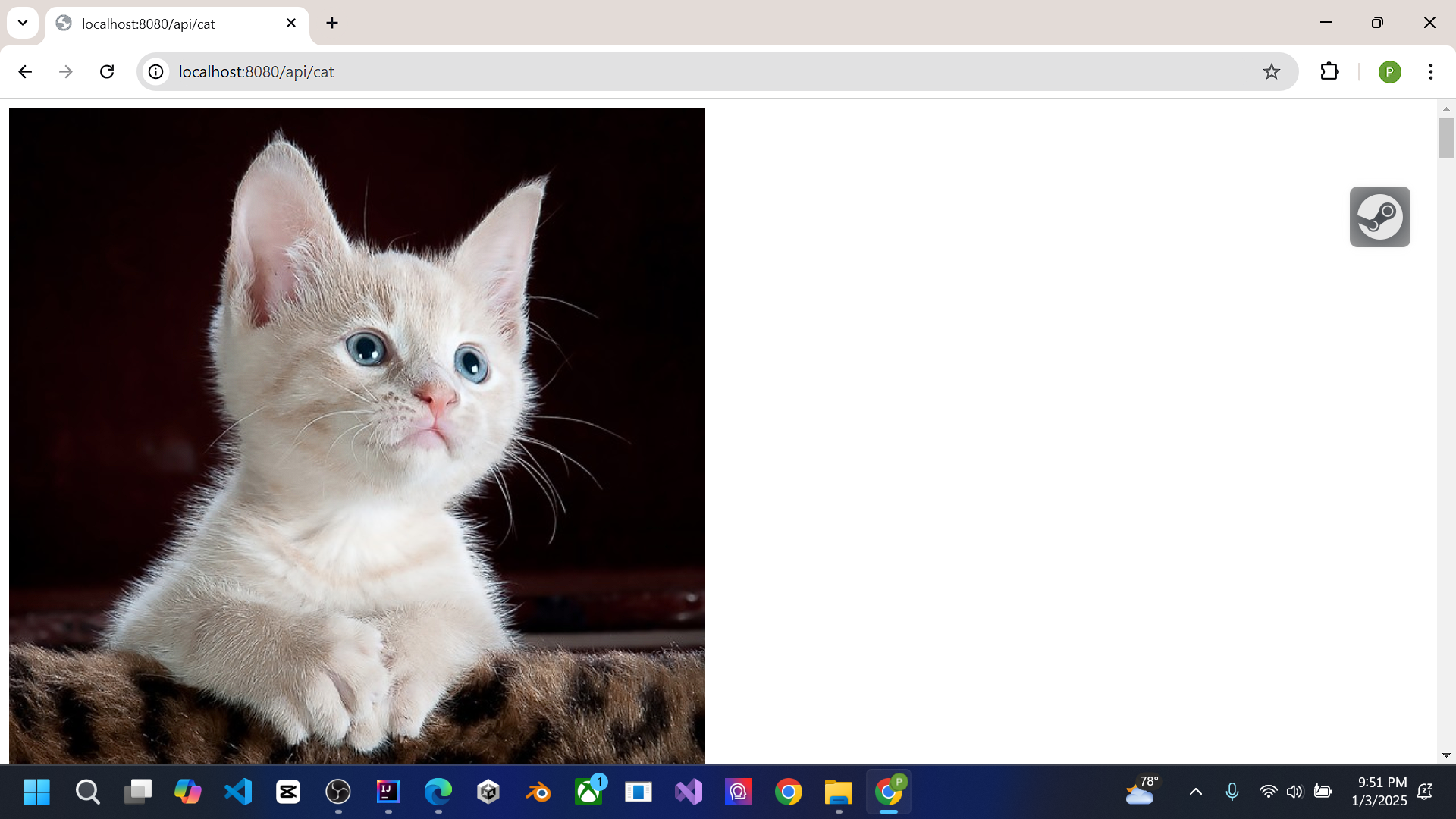Open Task View on taskbar
Viewport: 1456px width, 819px height.
(137, 792)
